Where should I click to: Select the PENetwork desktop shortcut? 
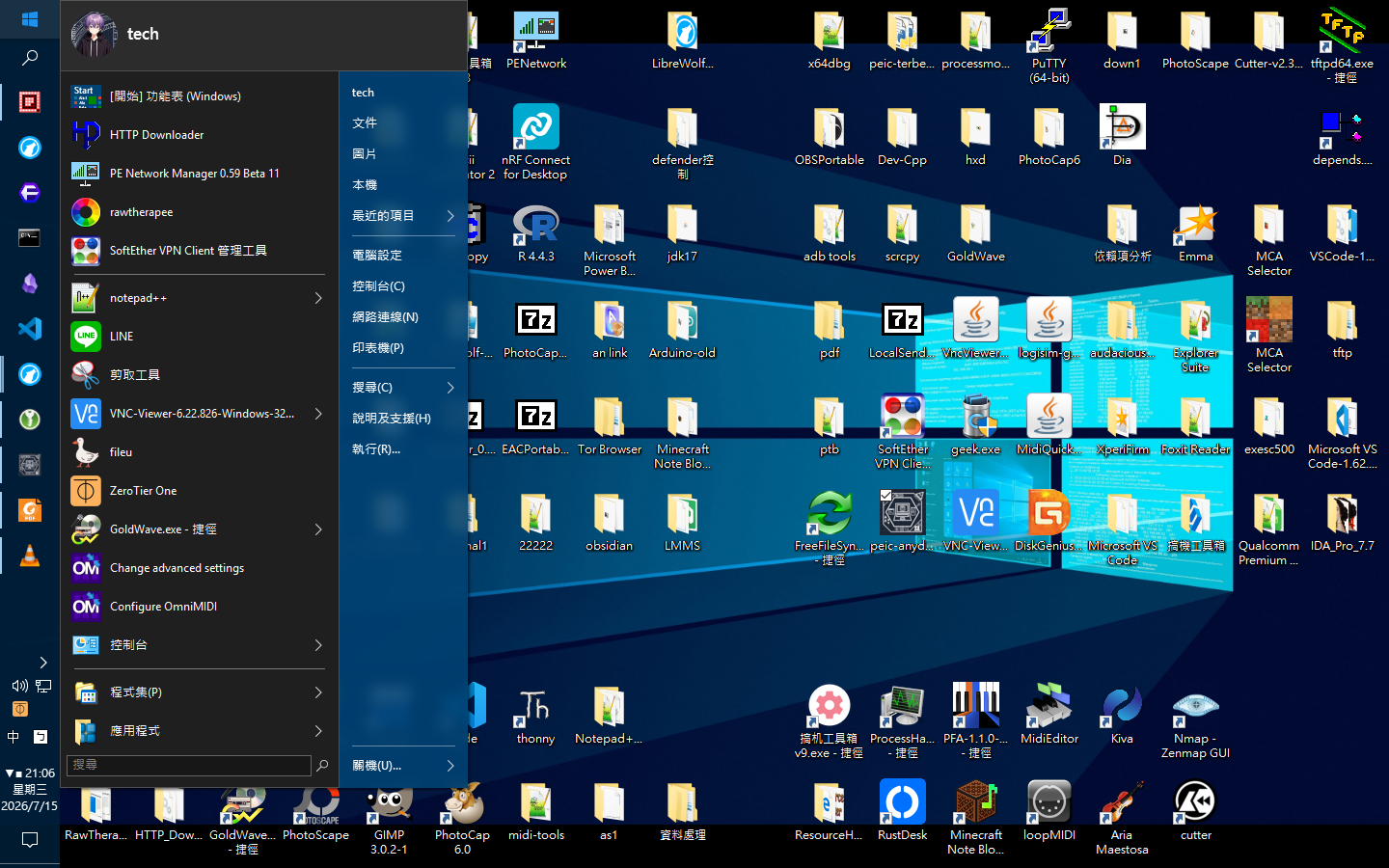pyautogui.click(x=536, y=39)
